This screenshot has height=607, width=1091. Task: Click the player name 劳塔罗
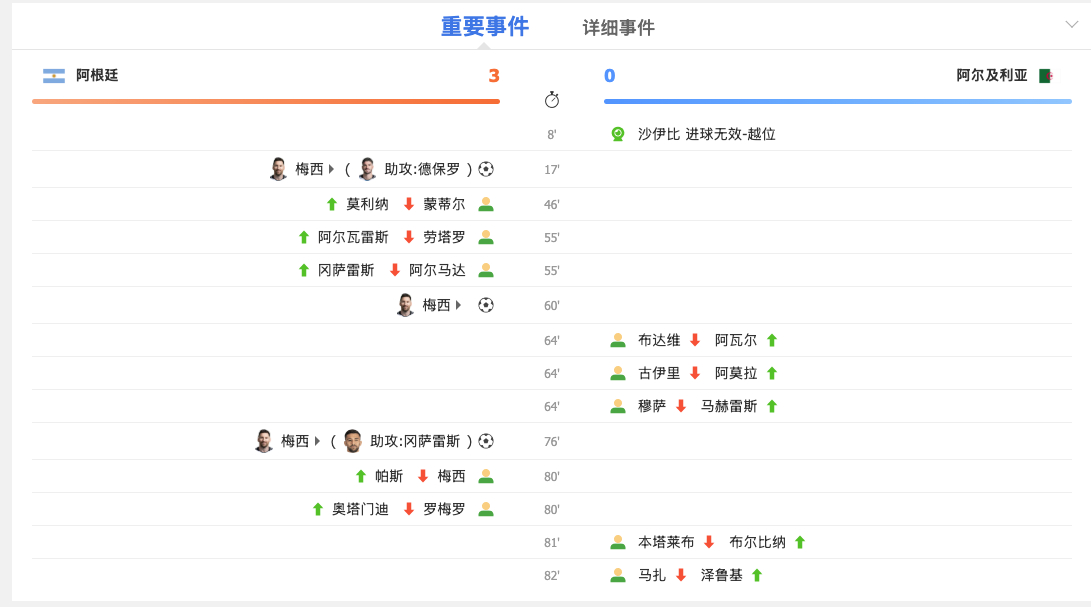pos(444,237)
